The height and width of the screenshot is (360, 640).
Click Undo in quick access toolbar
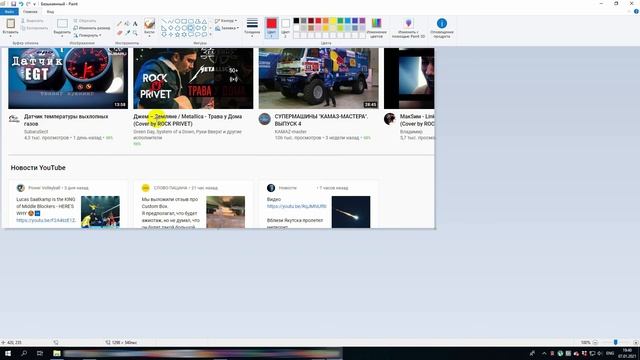21,4
